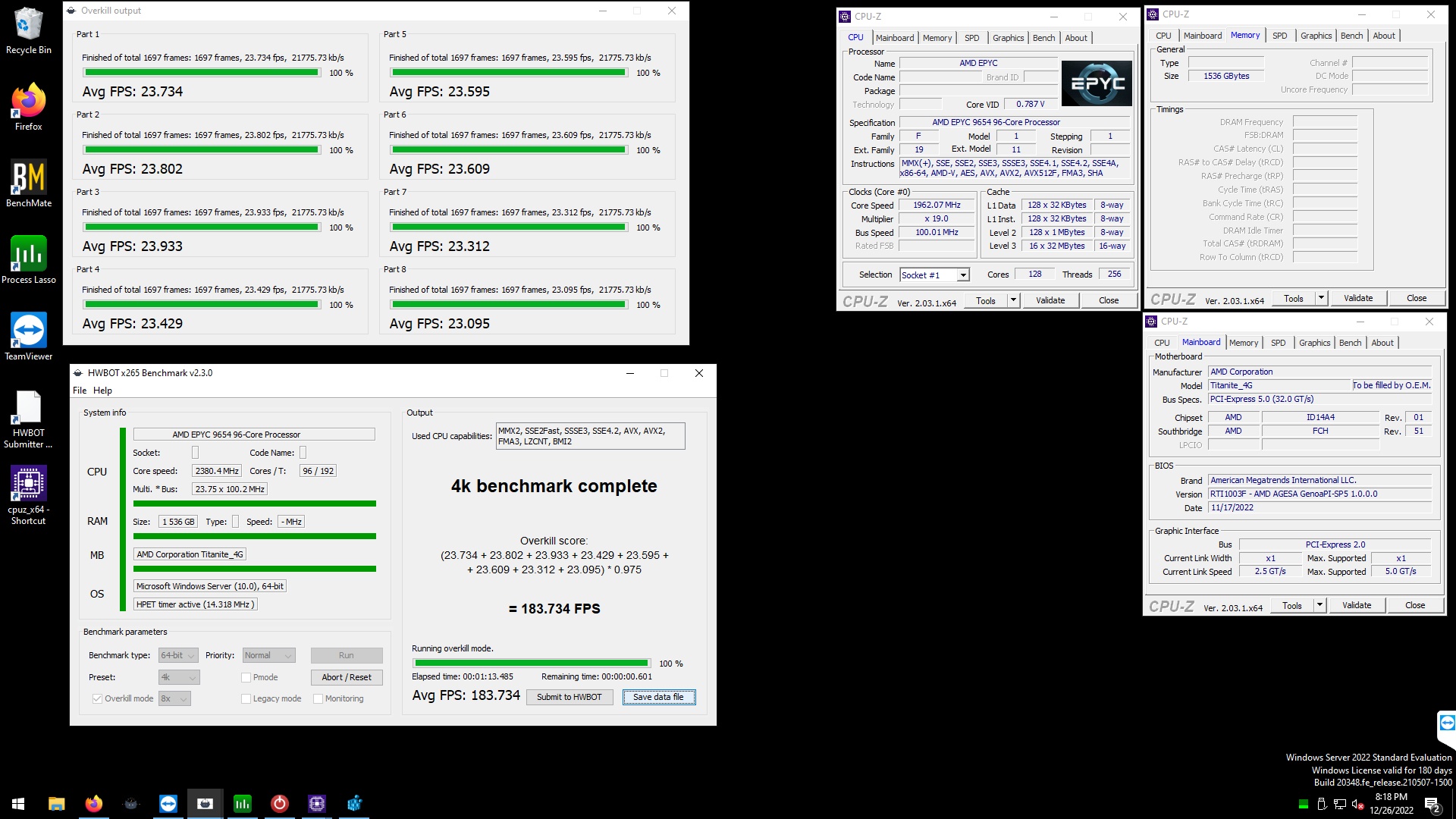Launch Firefox from the desktop shortcut
The width and height of the screenshot is (1456, 819).
(x=28, y=107)
